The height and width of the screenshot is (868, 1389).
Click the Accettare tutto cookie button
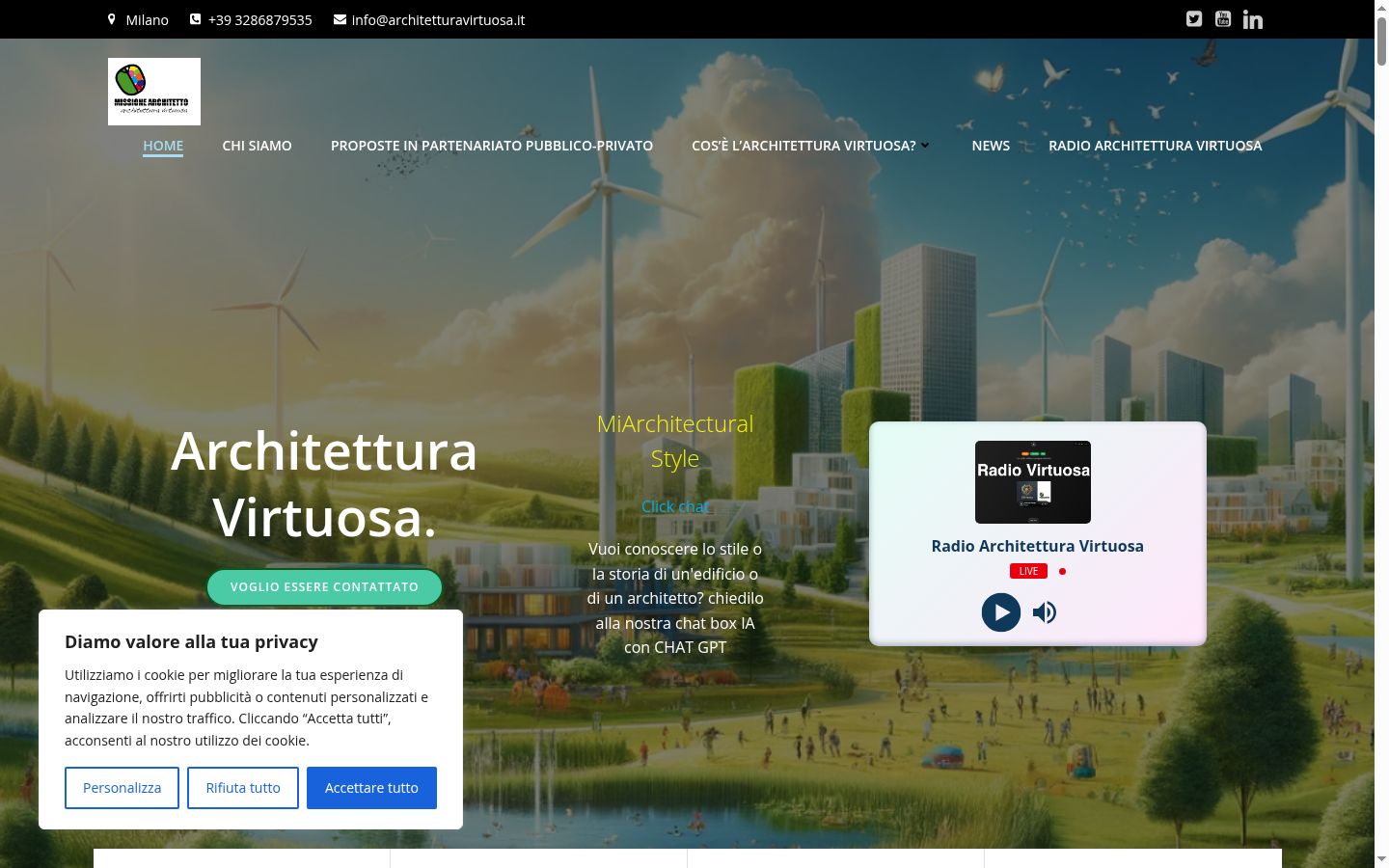(x=371, y=788)
